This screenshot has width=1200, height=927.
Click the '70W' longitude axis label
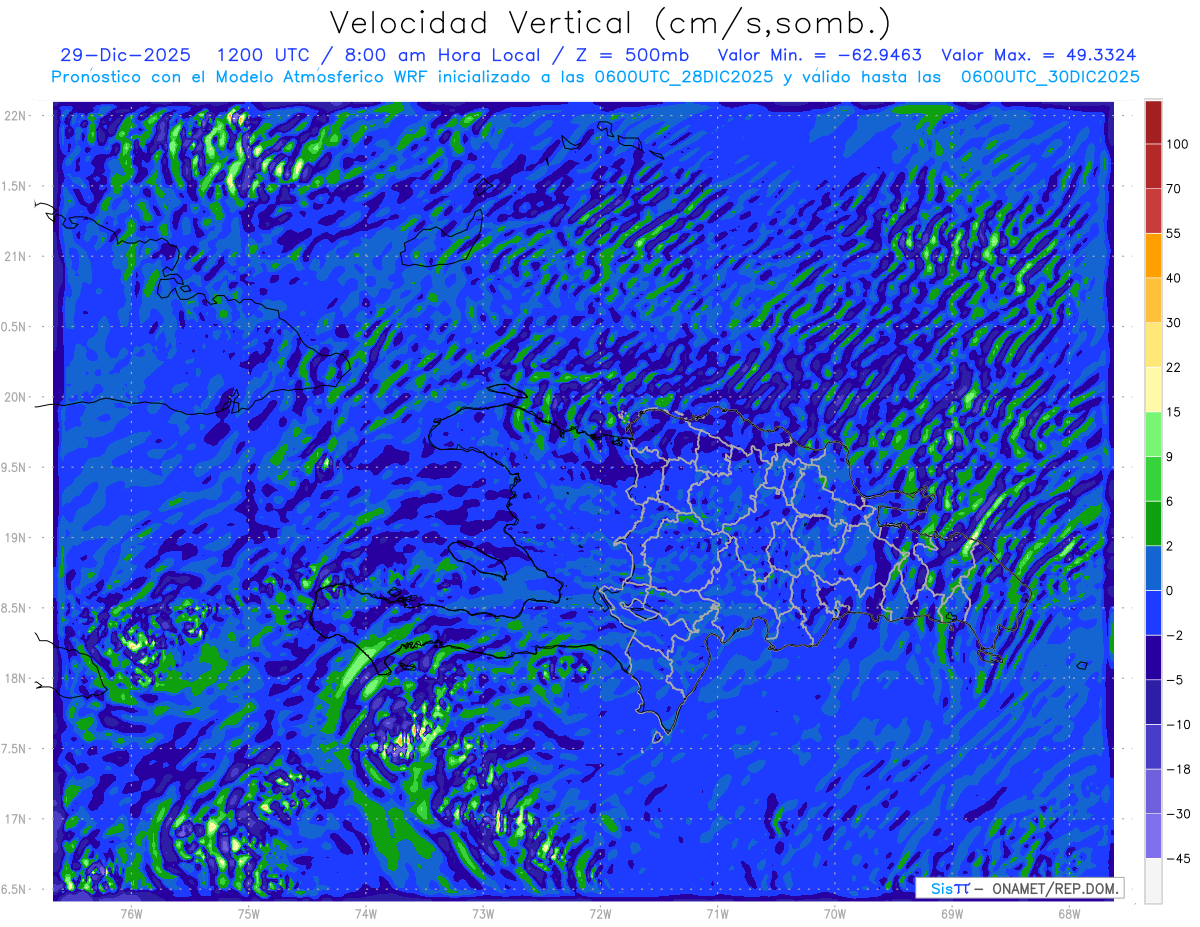835,913
